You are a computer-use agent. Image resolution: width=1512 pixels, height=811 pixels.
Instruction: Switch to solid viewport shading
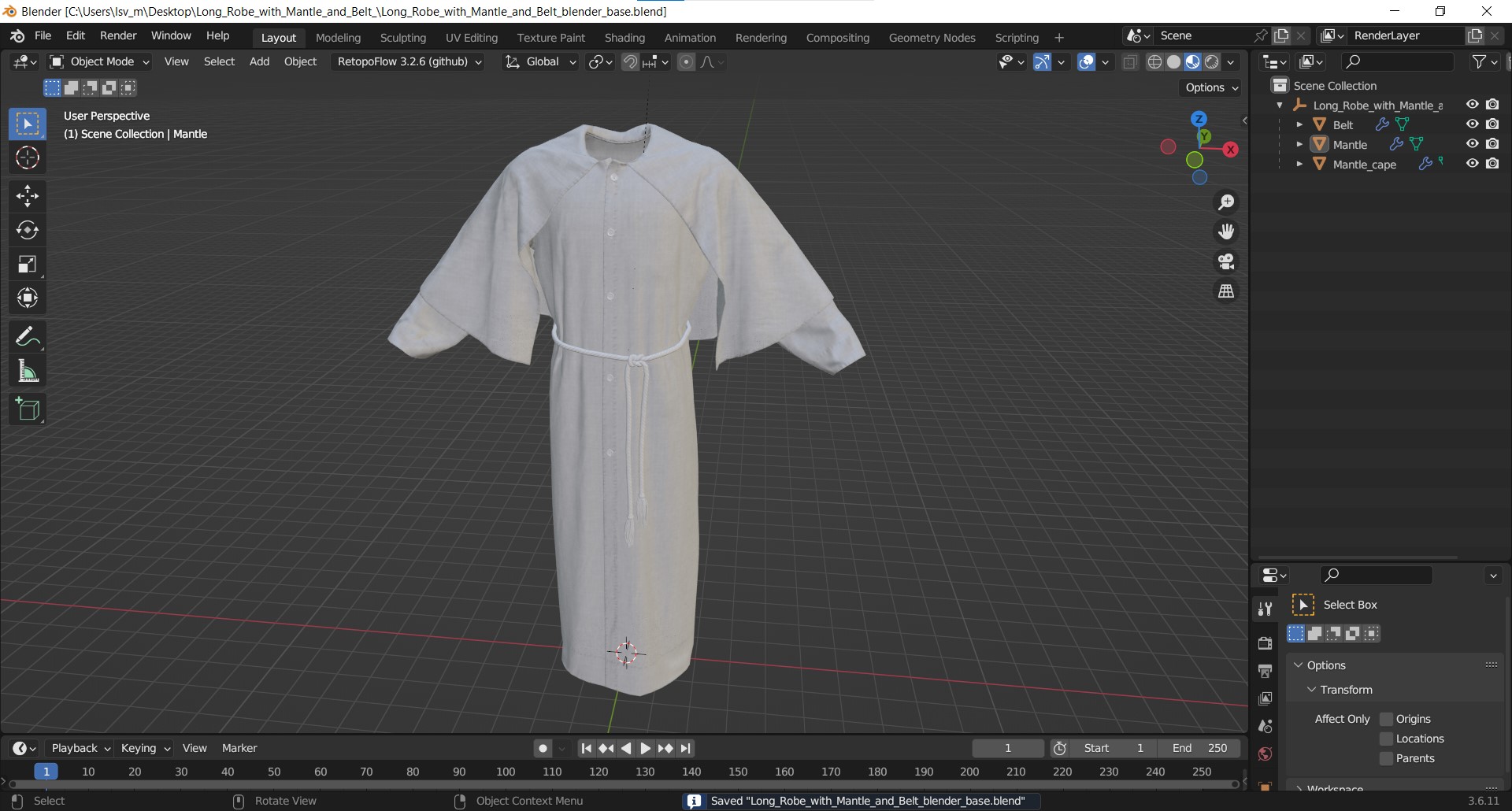click(x=1173, y=62)
